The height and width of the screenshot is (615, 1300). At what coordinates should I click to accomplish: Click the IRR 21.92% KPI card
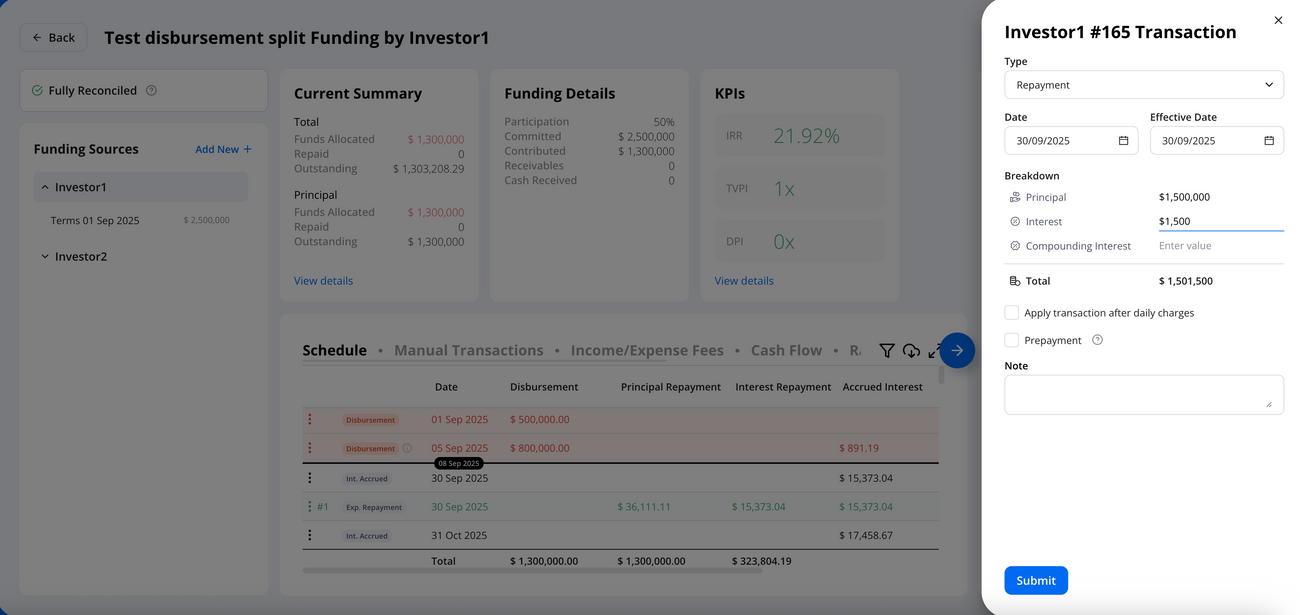pyautogui.click(x=800, y=136)
